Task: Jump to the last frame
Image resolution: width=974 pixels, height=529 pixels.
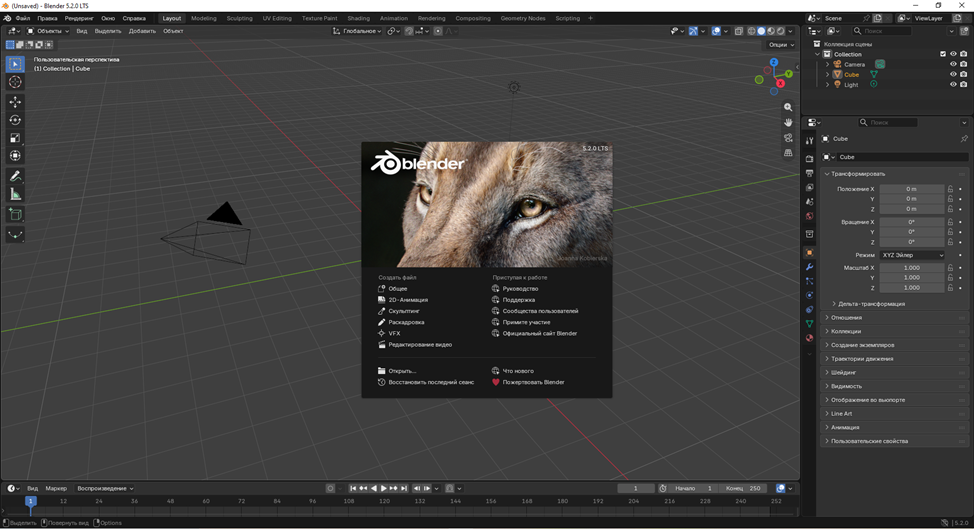Action: 404,489
